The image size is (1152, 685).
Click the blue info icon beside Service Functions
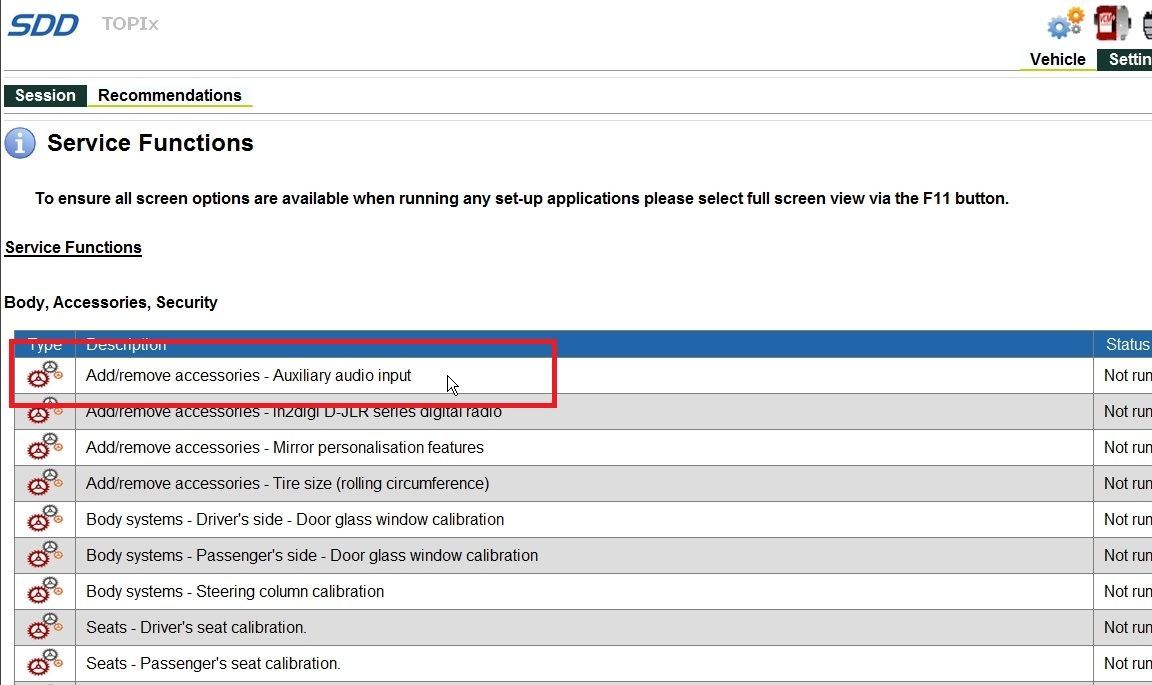pos(20,143)
